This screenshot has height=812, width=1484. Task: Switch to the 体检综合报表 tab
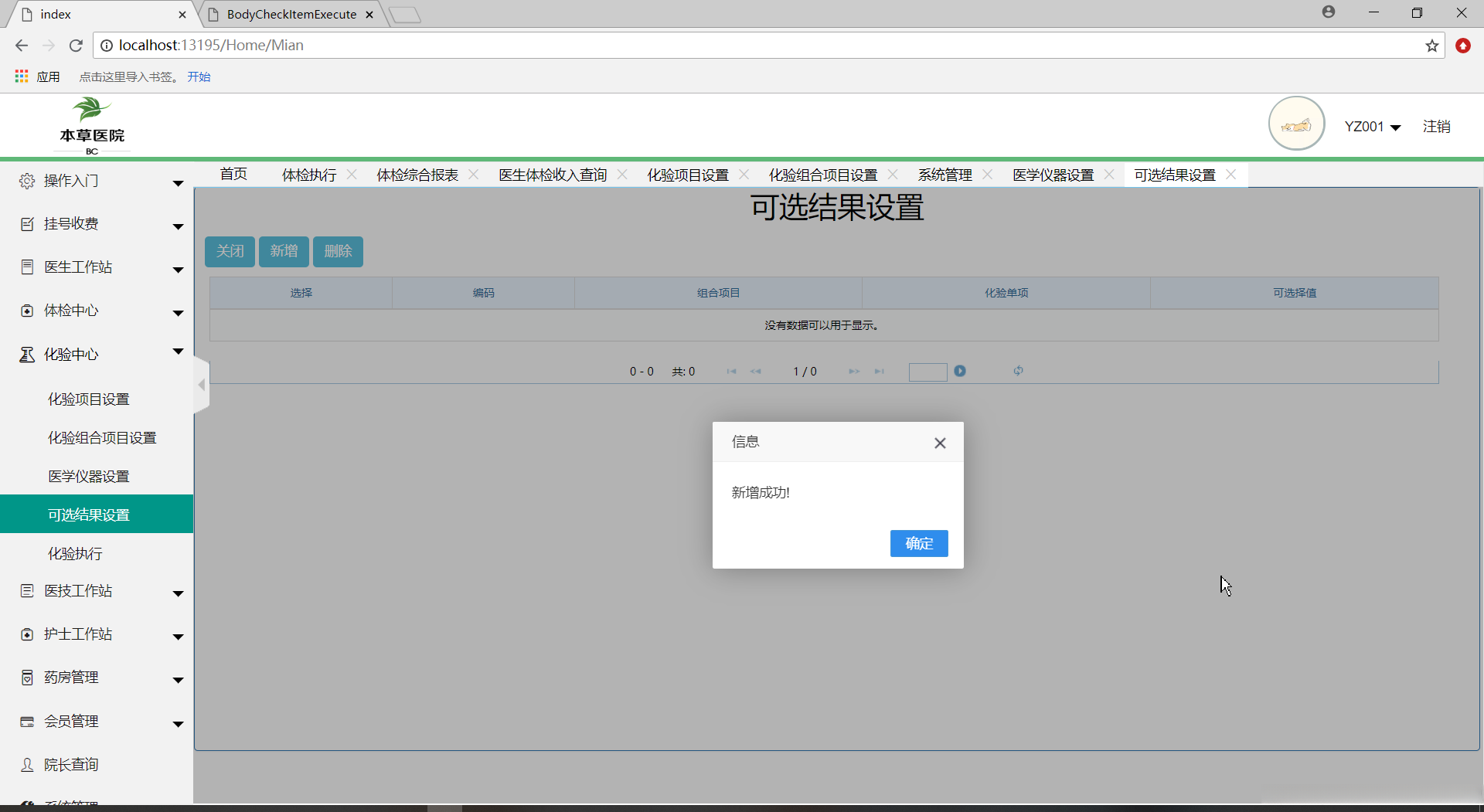tap(417, 175)
